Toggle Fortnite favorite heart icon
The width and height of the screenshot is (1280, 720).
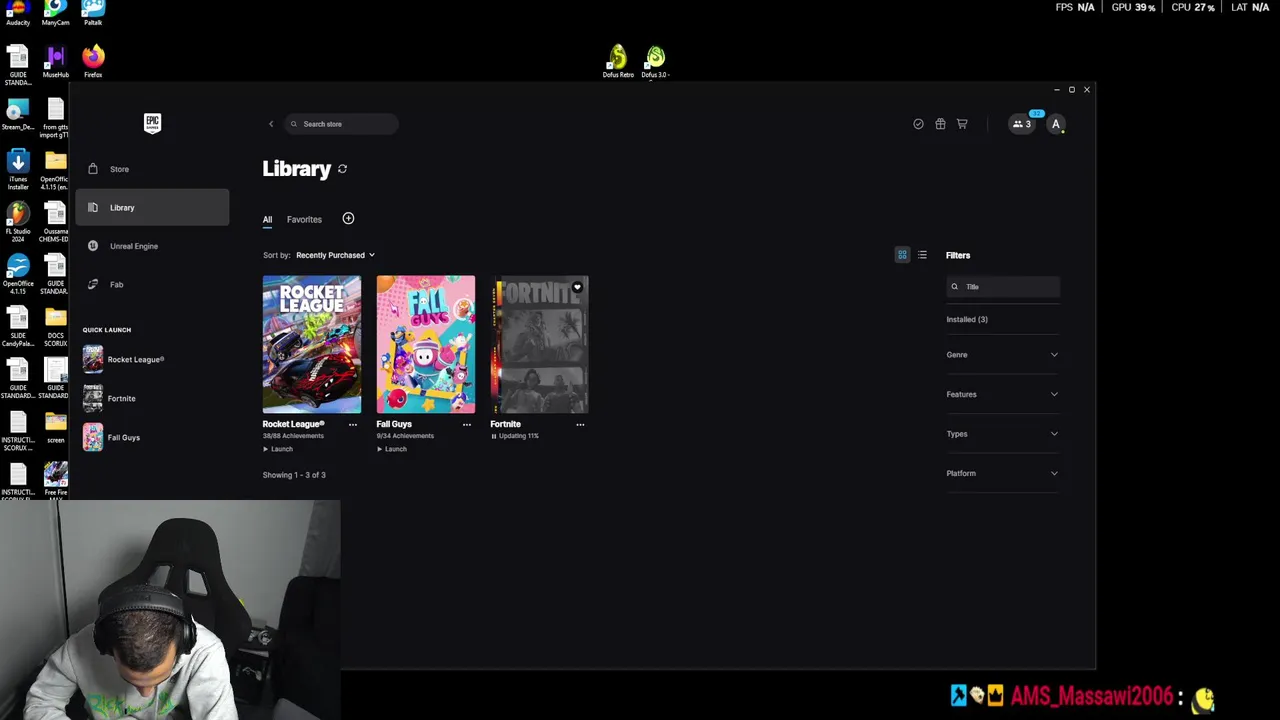(x=577, y=287)
